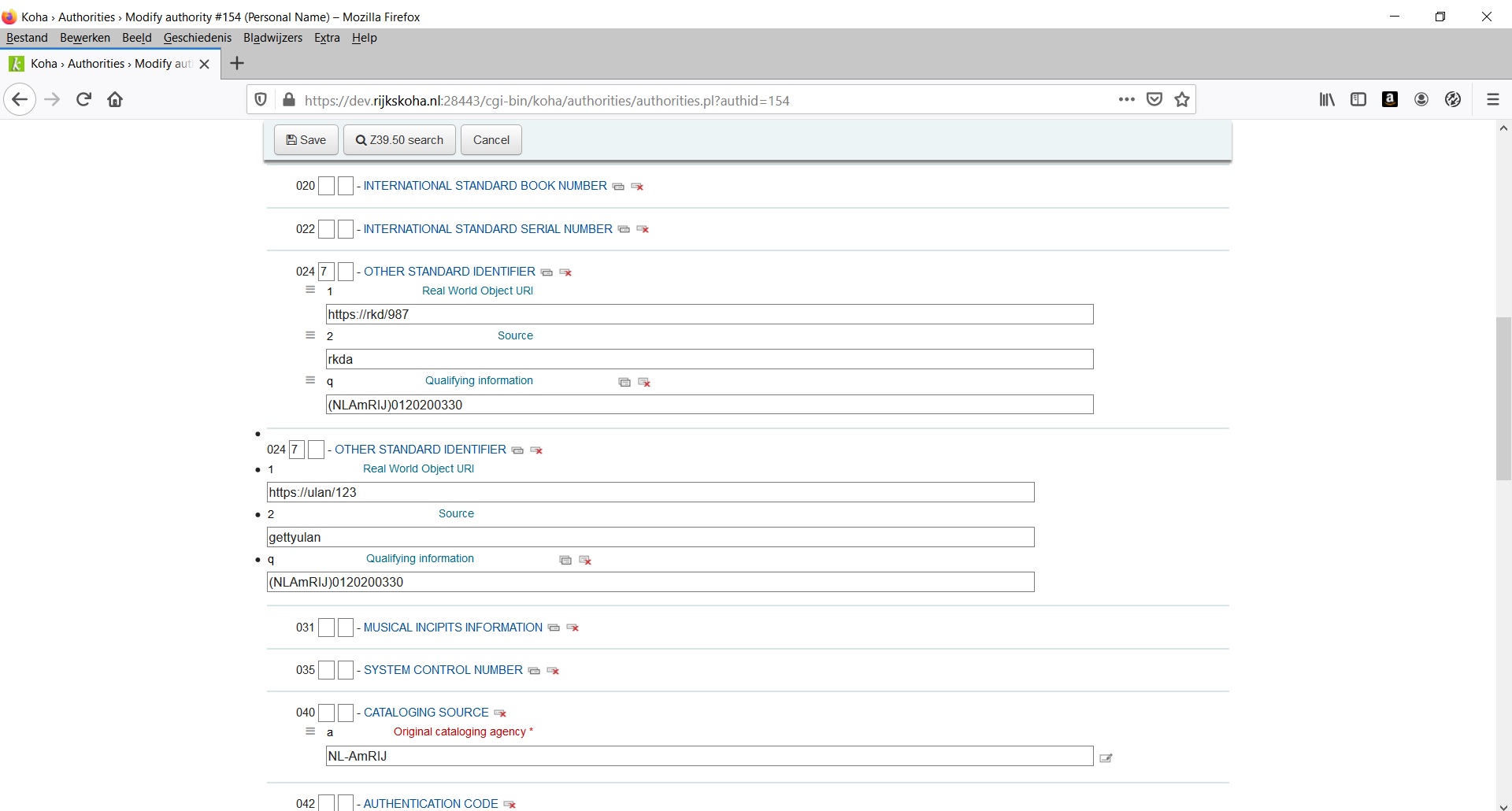The height and width of the screenshot is (811, 1512).
Task: Expand the 022 INTERNATIONAL STANDARD SERIAL NUMBER field
Action: (487, 229)
